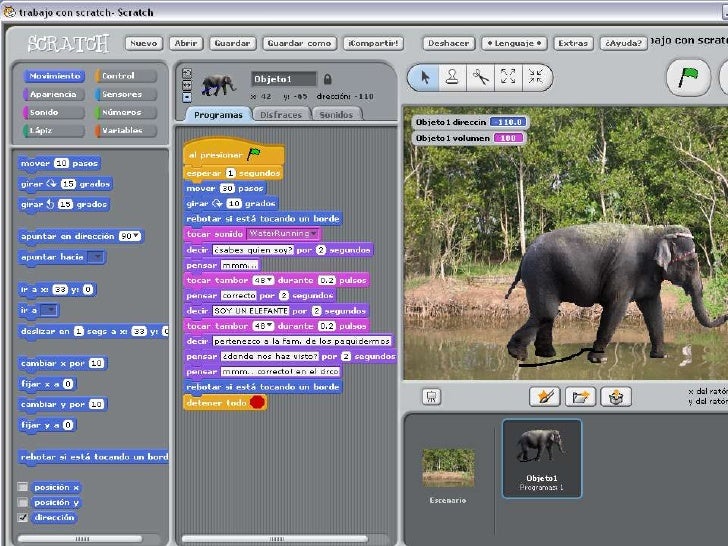Screen dimensions: 728x546
Task: Open the Sonidos tab
Action: pyautogui.click(x=336, y=115)
